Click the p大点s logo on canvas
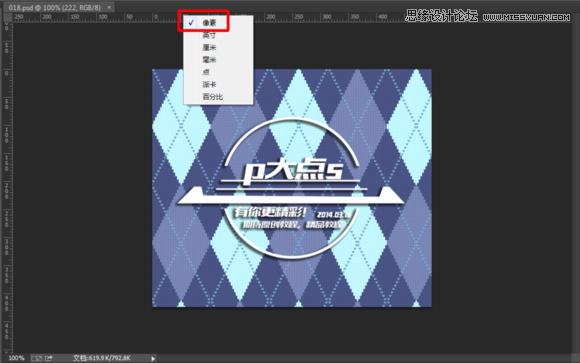580x363 pixels. [293, 172]
